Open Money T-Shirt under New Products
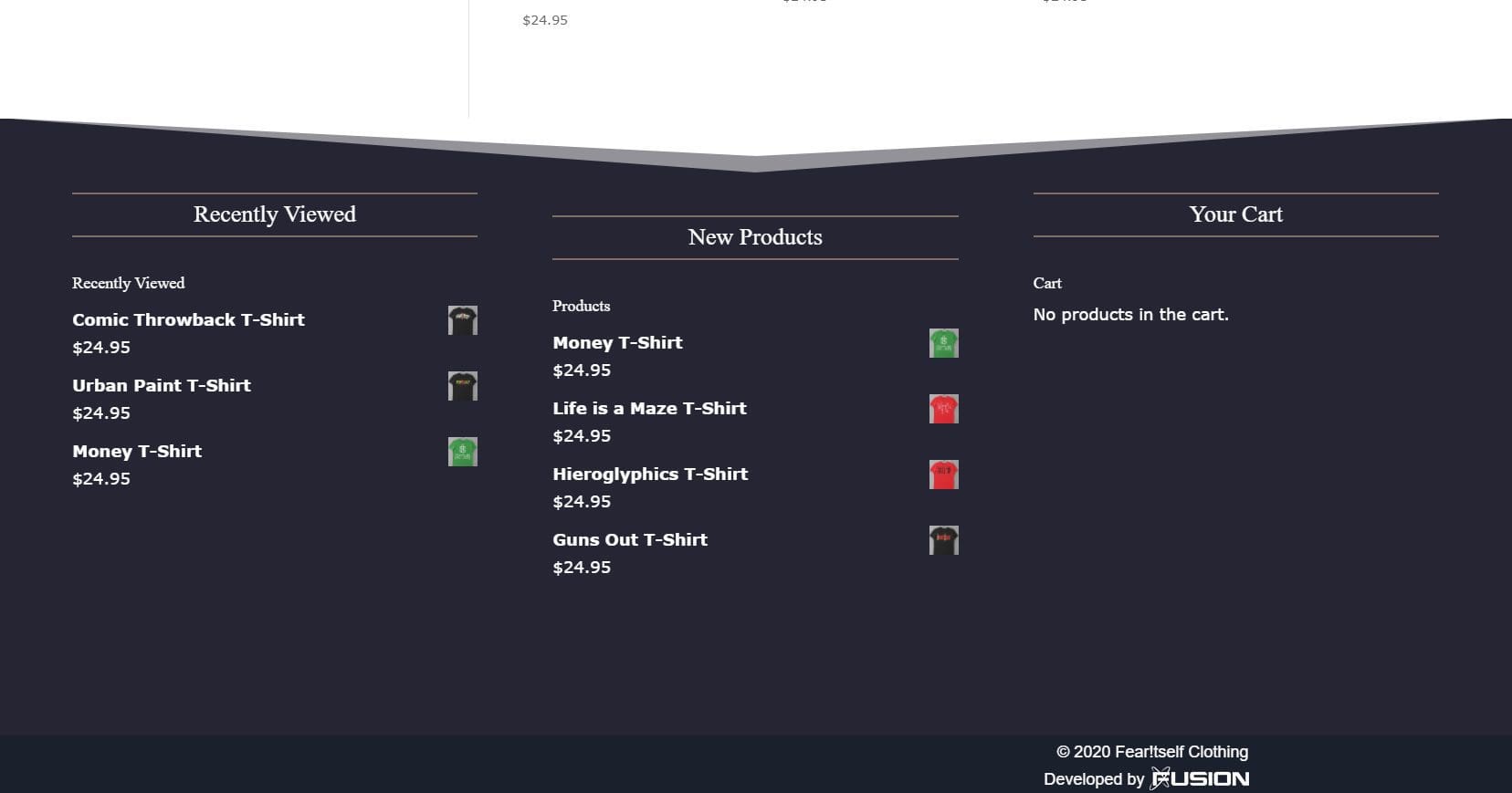The image size is (1512, 793). click(x=617, y=342)
